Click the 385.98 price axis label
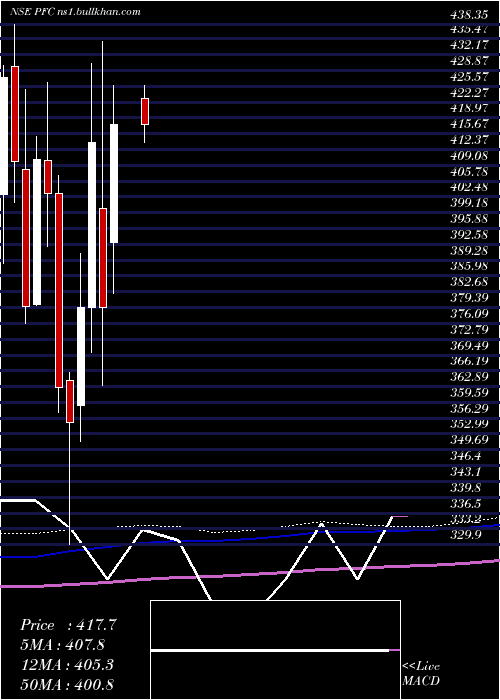 [471, 267]
